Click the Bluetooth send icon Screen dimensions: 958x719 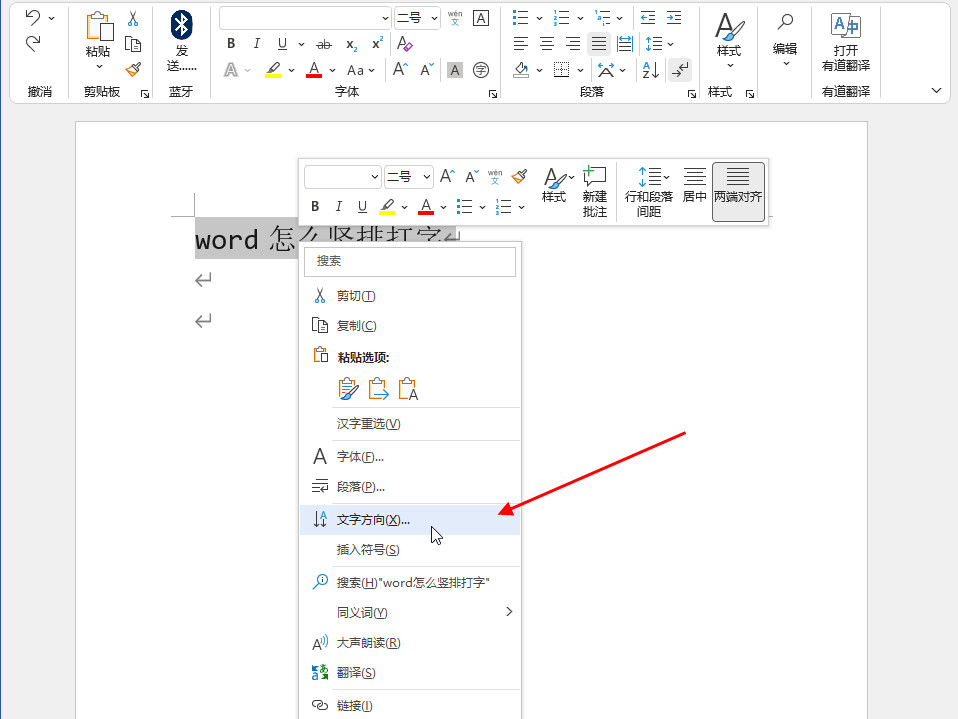[x=181, y=25]
